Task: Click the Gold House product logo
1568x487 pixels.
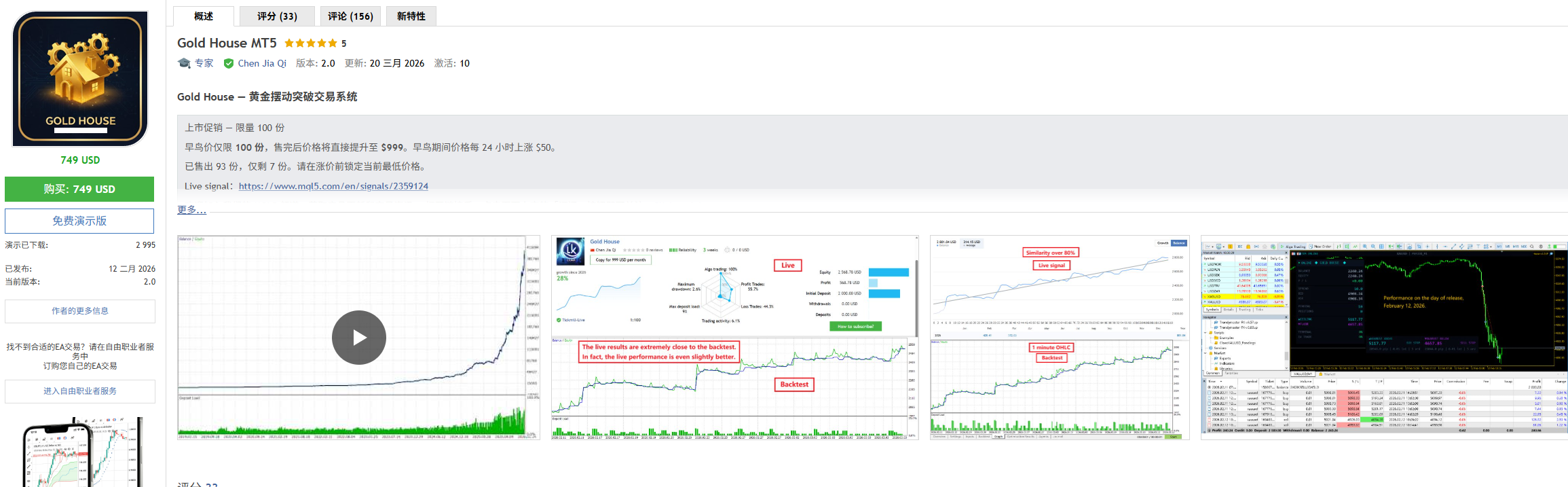Action: pos(80,79)
